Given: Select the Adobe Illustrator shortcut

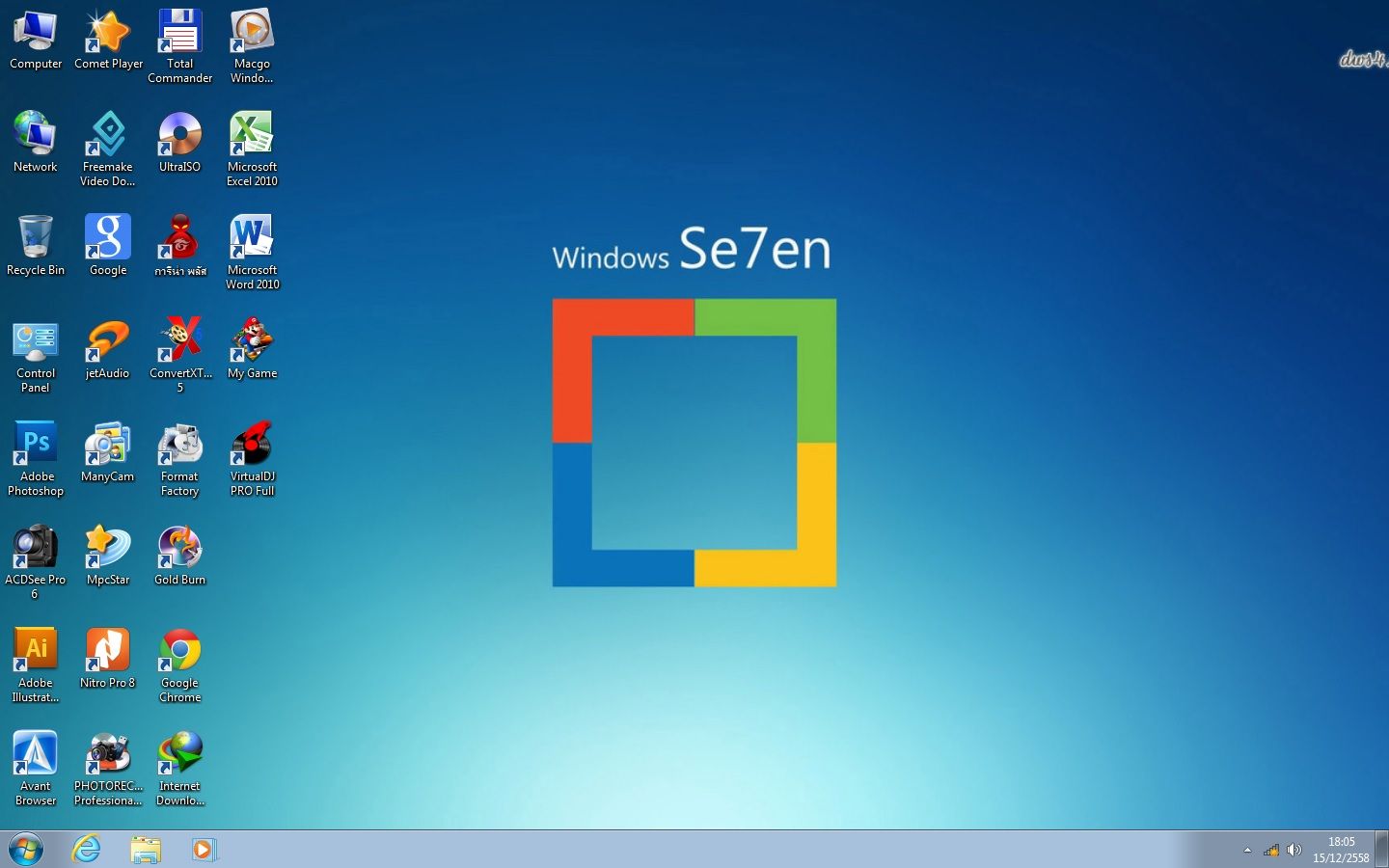Looking at the screenshot, I should coord(36,665).
